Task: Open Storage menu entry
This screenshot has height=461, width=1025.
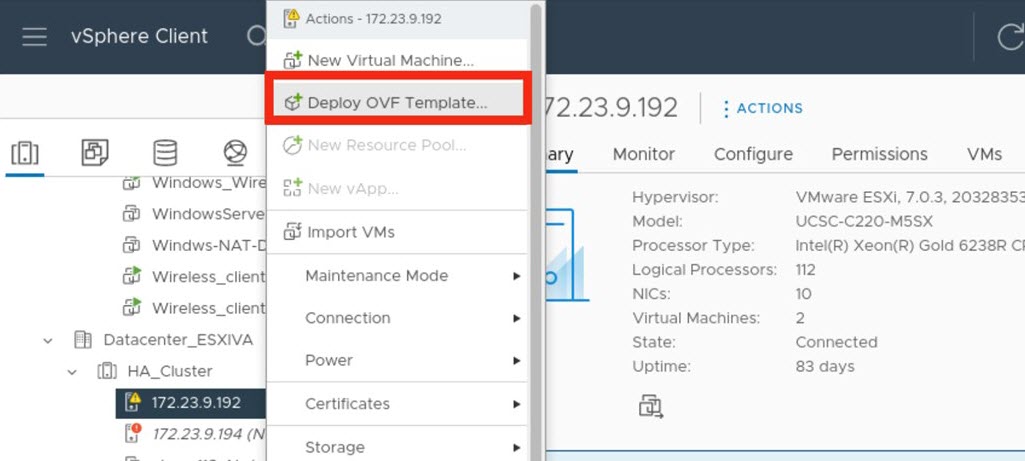Action: pyautogui.click(x=397, y=448)
